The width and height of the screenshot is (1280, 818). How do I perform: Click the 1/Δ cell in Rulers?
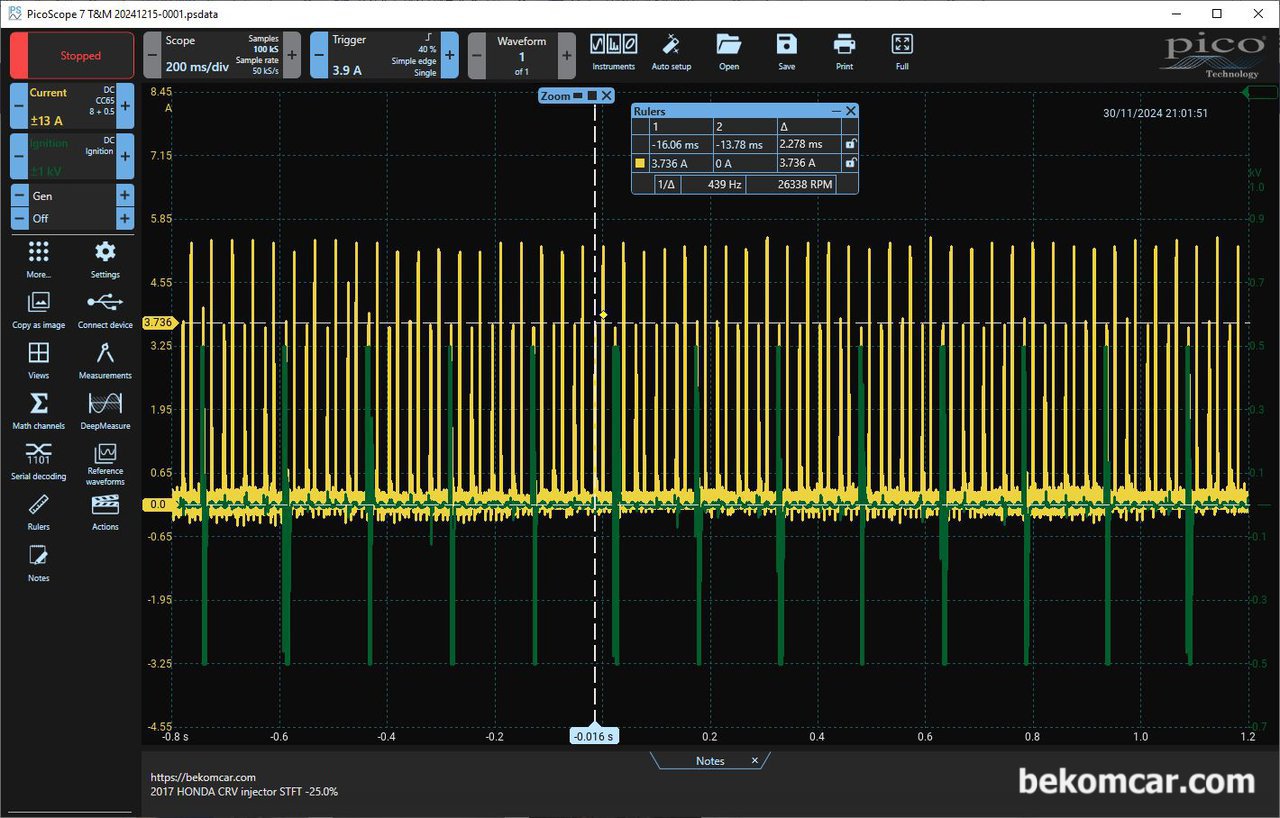666,184
